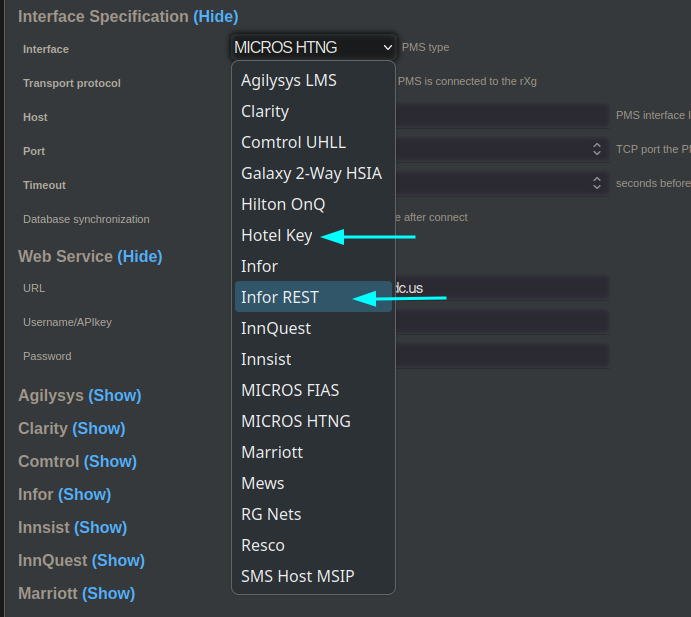Select Agilysys LMS from the list

click(x=313, y=81)
